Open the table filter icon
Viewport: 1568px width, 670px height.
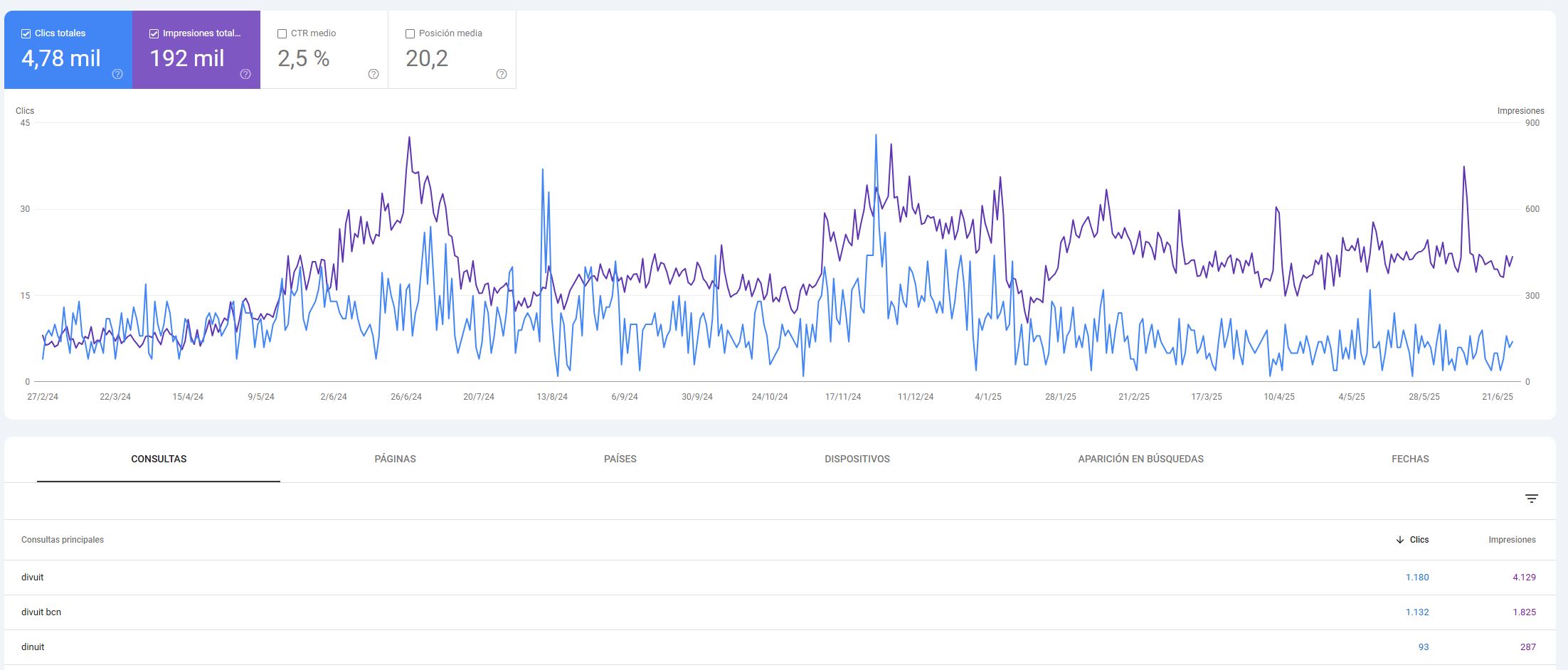click(x=1532, y=499)
